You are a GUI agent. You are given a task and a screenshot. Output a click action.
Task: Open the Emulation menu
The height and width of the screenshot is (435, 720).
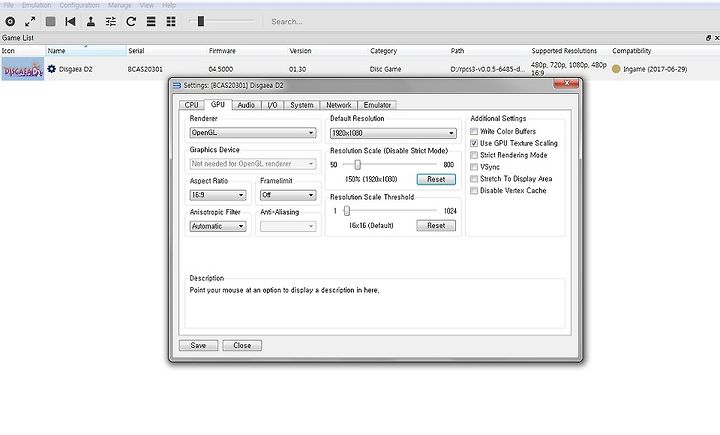tap(36, 5)
